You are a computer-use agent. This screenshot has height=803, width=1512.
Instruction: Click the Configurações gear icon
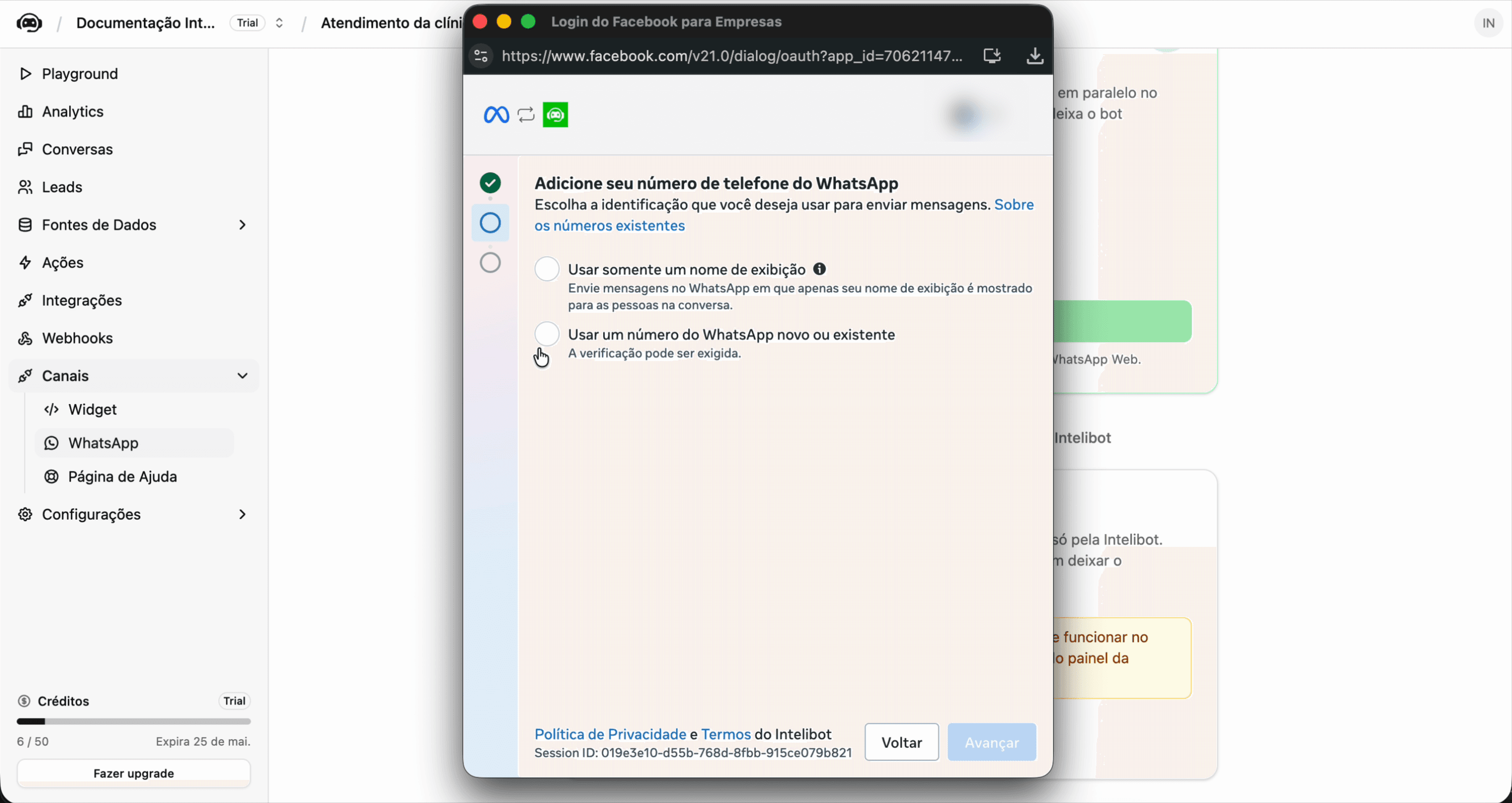25,514
